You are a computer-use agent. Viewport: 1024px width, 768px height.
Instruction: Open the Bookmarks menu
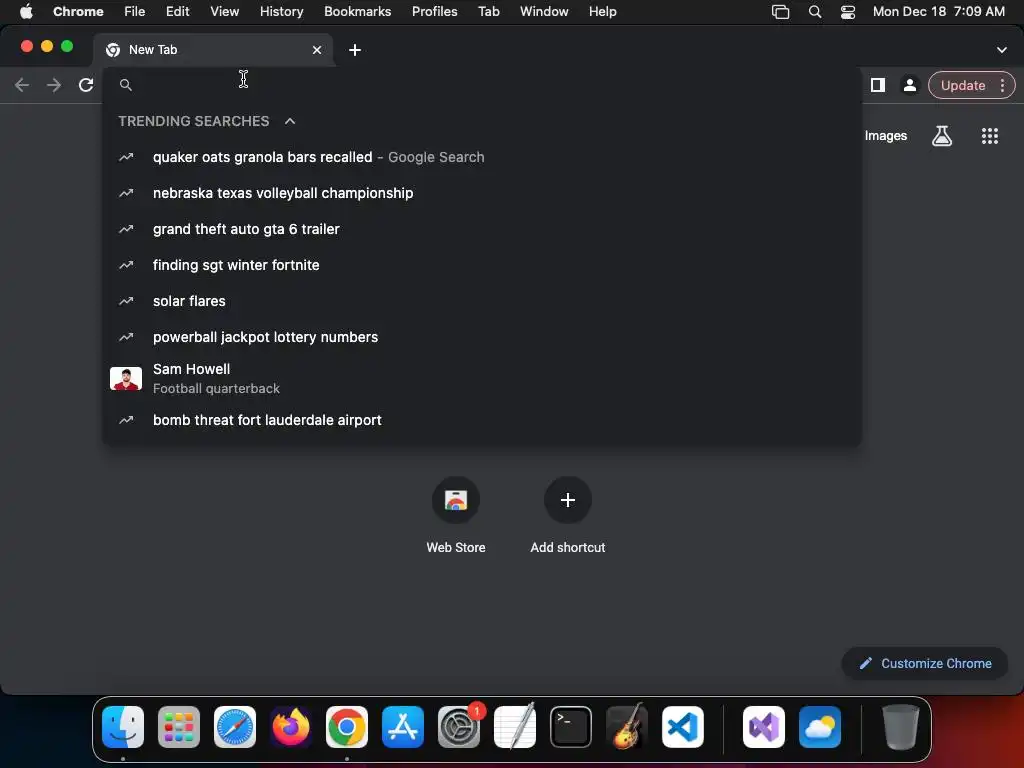pos(357,12)
